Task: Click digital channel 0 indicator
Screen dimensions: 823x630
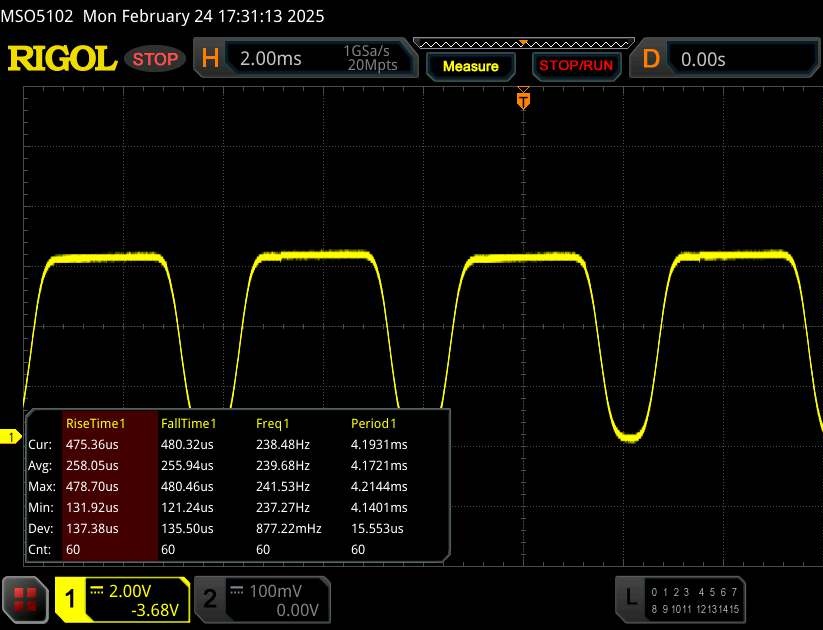Action: 654,592
